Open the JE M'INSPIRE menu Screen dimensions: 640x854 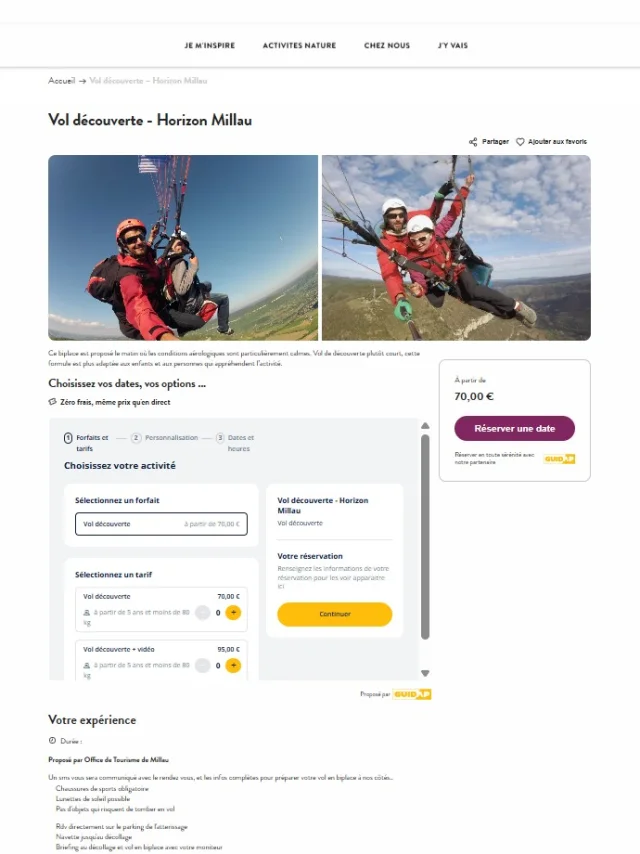click(x=210, y=46)
